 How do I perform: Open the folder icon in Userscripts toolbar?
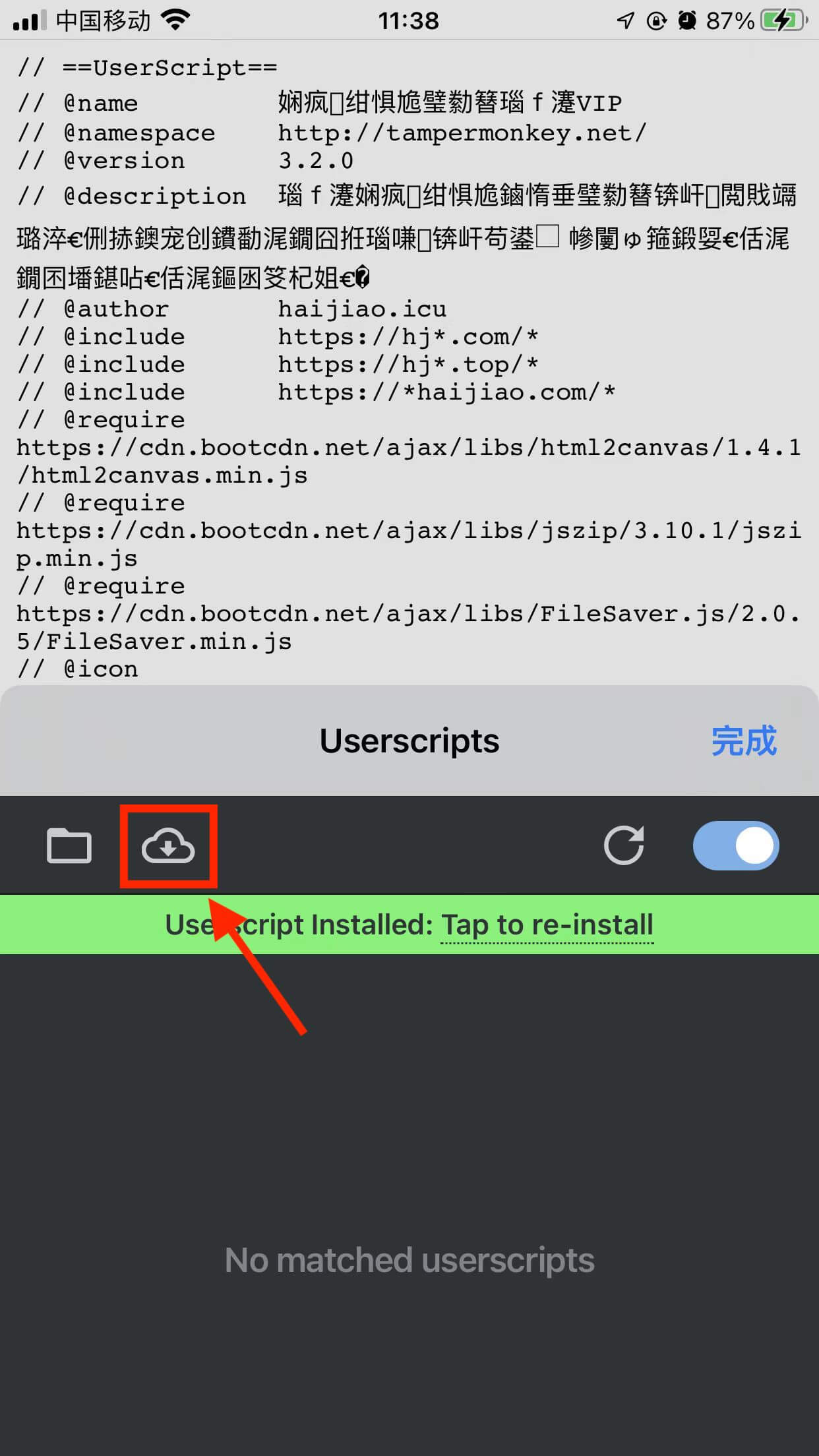[x=69, y=845]
